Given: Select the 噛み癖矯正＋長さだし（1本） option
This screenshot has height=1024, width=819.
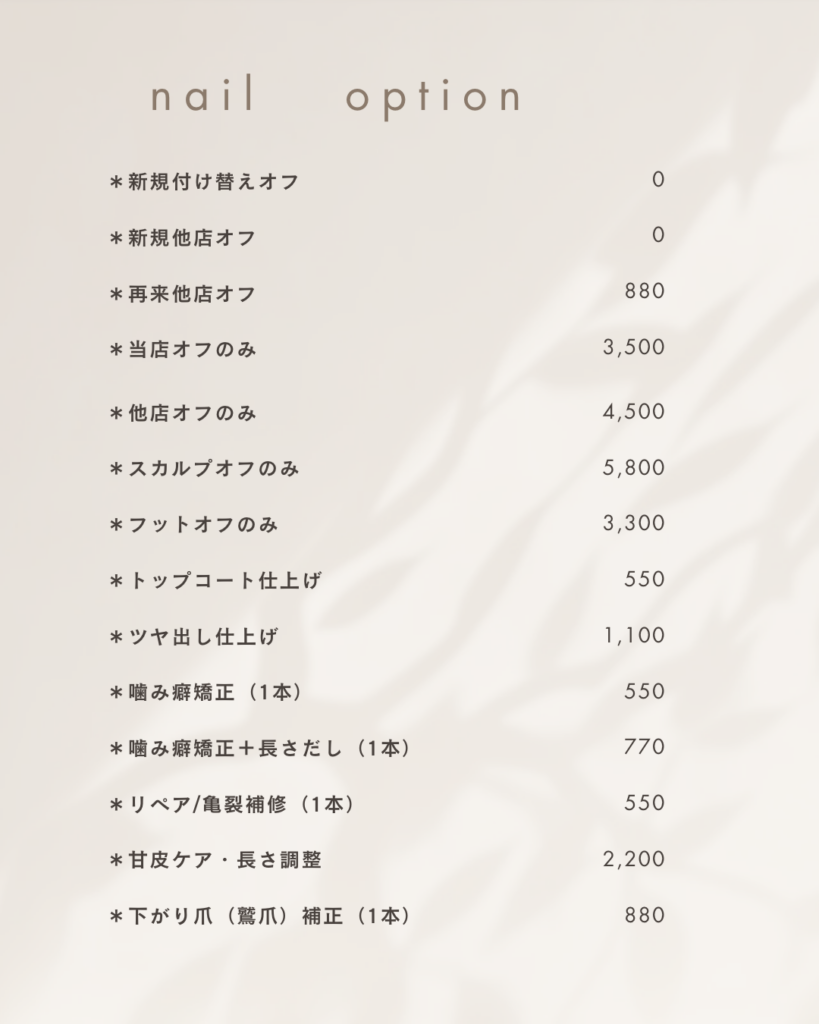Looking at the screenshot, I should click(260, 748).
